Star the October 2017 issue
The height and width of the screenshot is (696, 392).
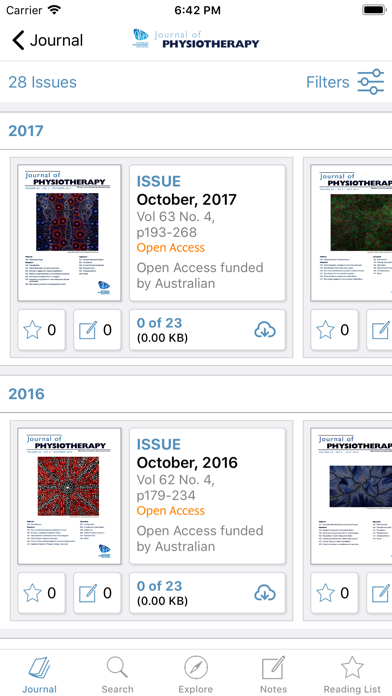pyautogui.click(x=41, y=330)
